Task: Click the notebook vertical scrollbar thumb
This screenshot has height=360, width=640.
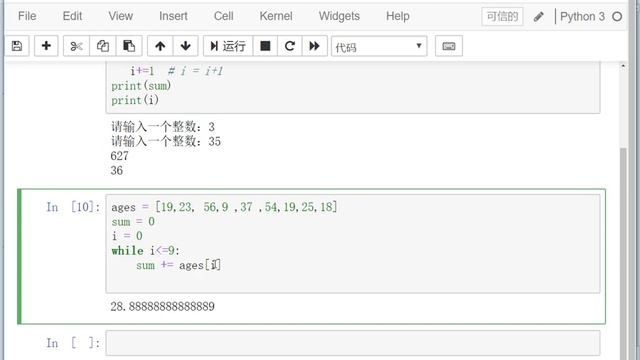Action: 623,253
